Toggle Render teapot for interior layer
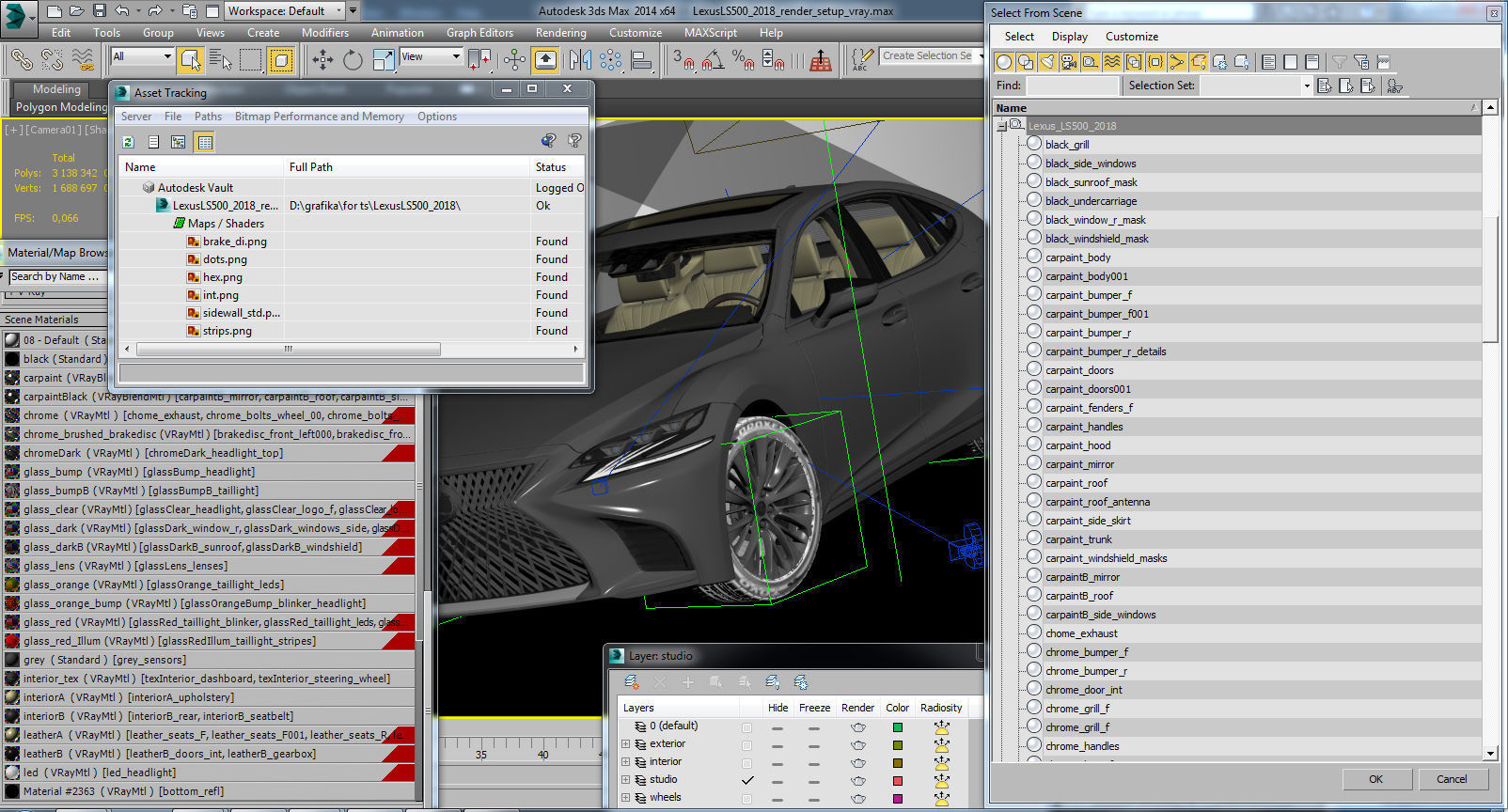The height and width of the screenshot is (812, 1508). [x=857, y=763]
